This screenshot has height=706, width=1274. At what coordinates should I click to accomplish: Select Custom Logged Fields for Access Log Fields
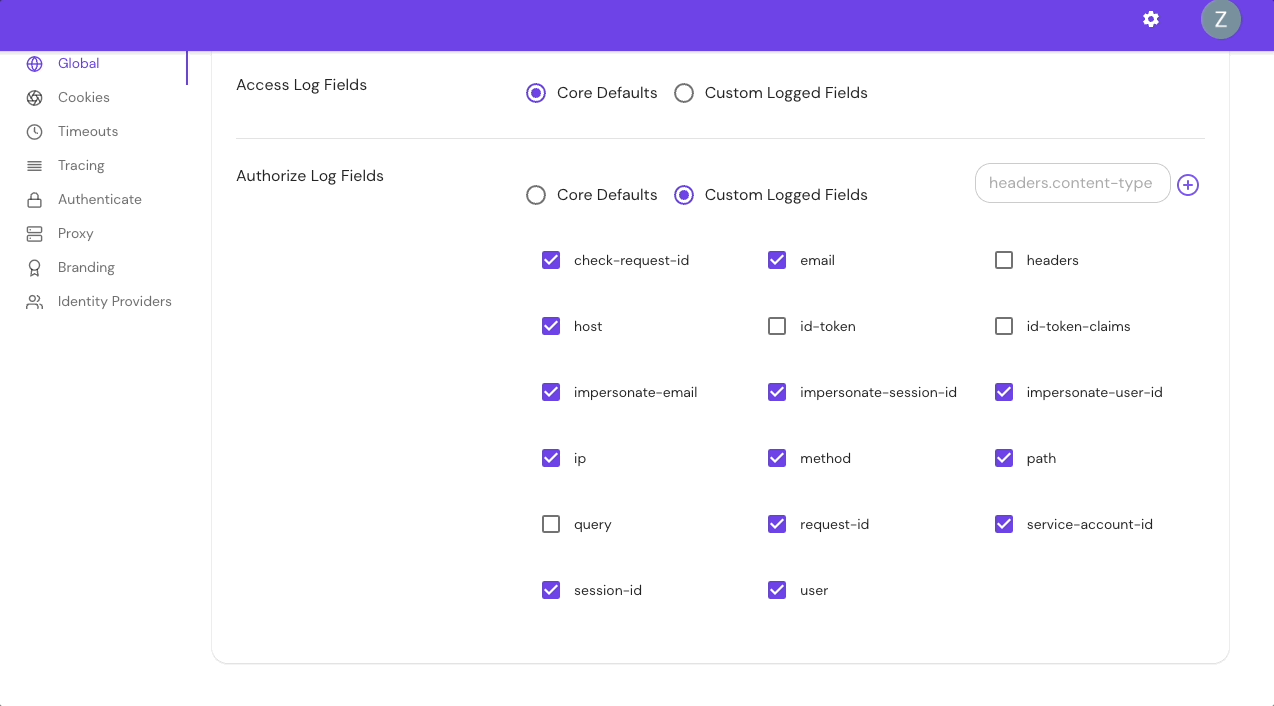[684, 92]
